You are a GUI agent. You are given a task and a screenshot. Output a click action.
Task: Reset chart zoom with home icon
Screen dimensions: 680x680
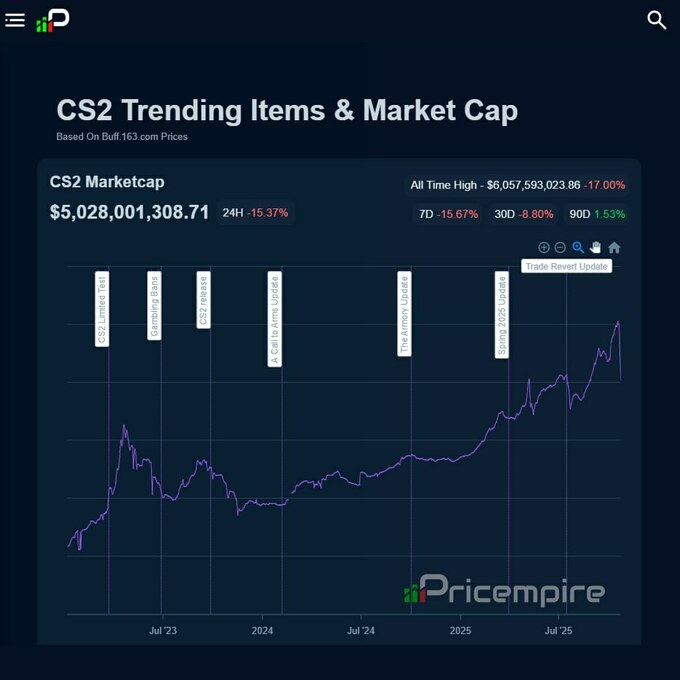point(614,247)
